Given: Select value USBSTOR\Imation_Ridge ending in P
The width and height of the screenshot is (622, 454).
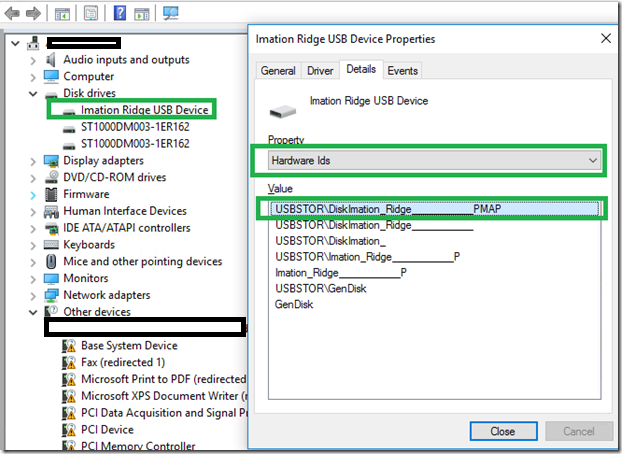Looking at the screenshot, I should click(x=367, y=257).
